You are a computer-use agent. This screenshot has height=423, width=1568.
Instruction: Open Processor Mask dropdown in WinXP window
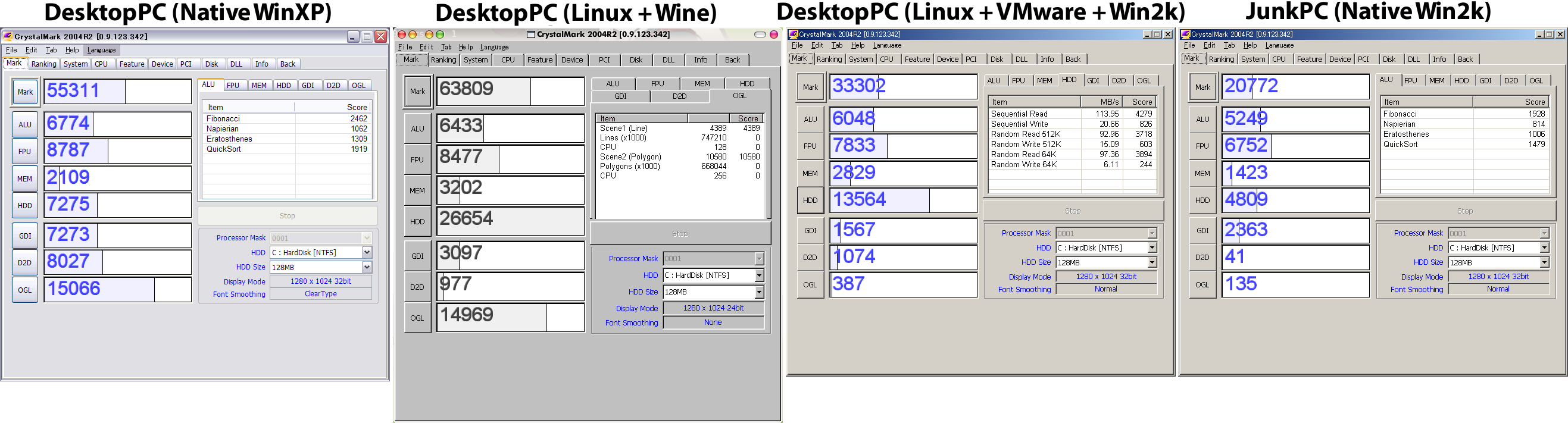click(x=367, y=238)
